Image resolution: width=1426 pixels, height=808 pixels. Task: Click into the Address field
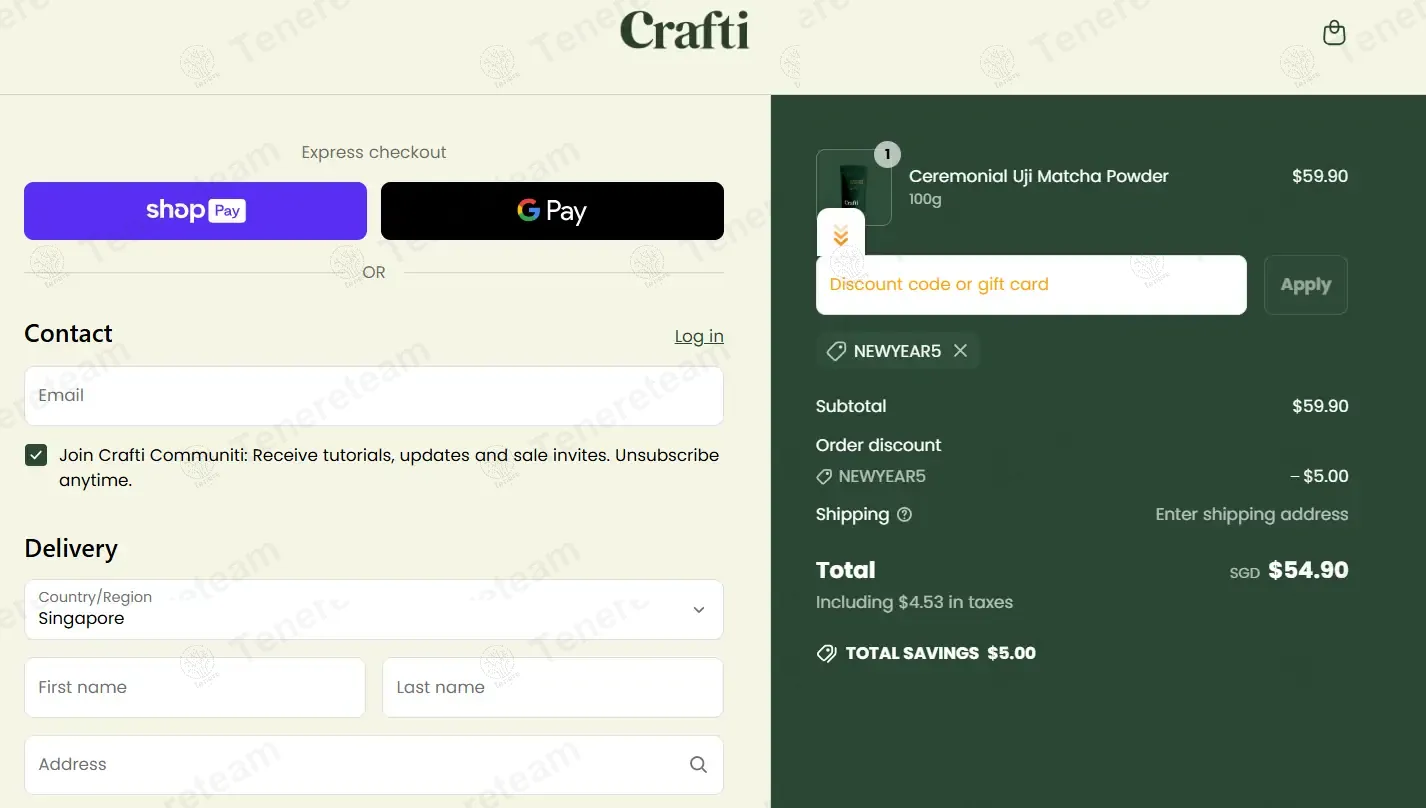[x=374, y=765]
